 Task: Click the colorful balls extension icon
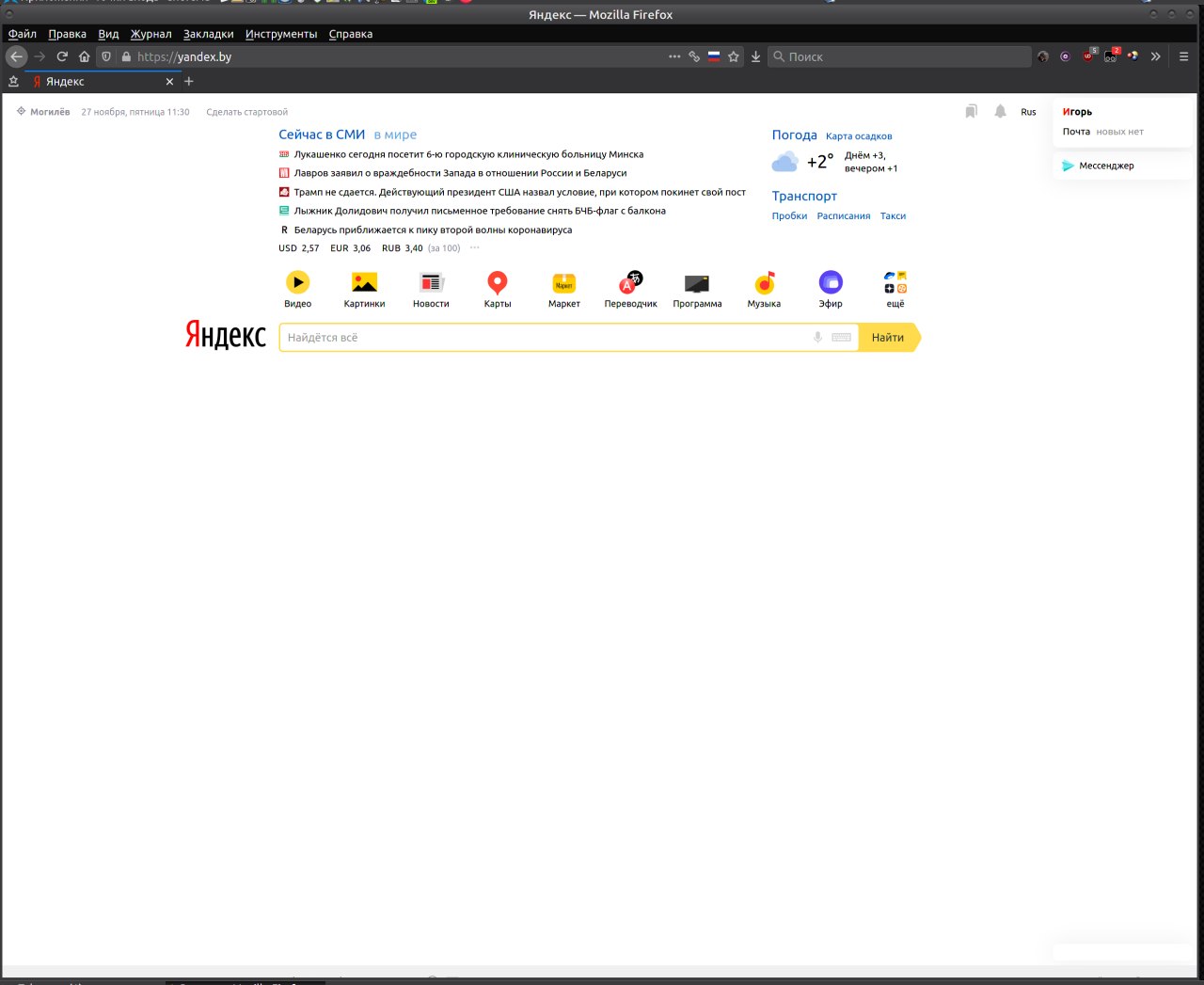[1133, 56]
